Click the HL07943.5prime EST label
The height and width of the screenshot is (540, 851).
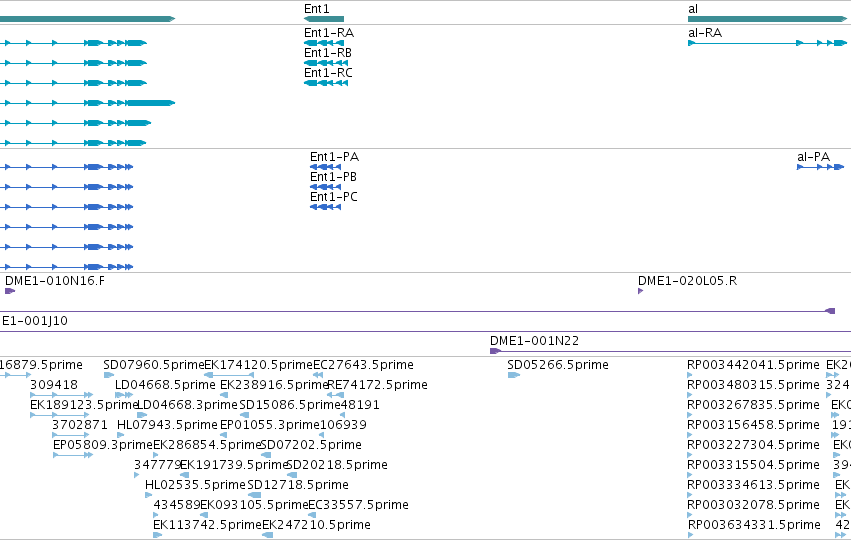pyautogui.click(x=167, y=425)
